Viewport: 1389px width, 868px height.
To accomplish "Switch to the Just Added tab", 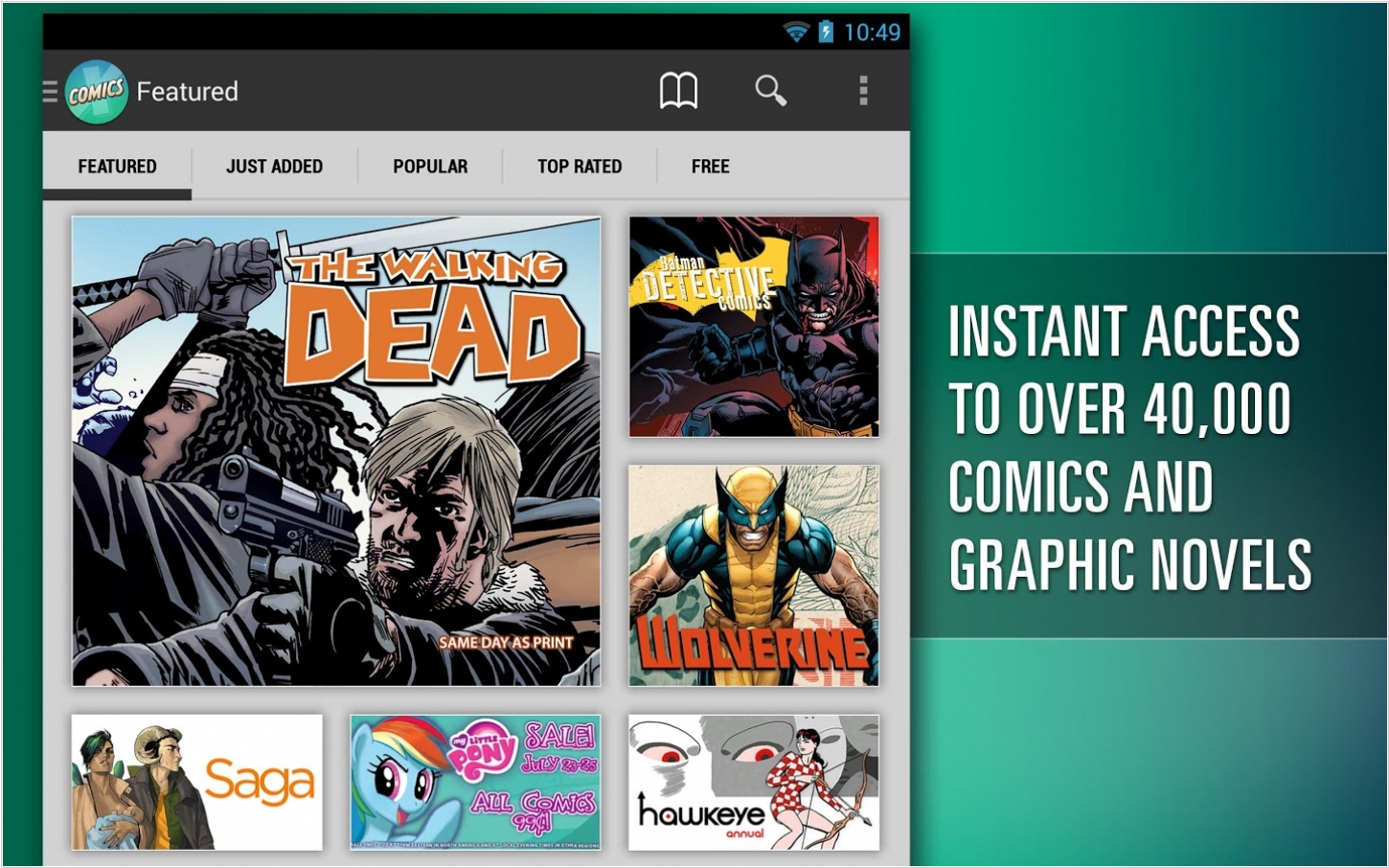I will (274, 167).
